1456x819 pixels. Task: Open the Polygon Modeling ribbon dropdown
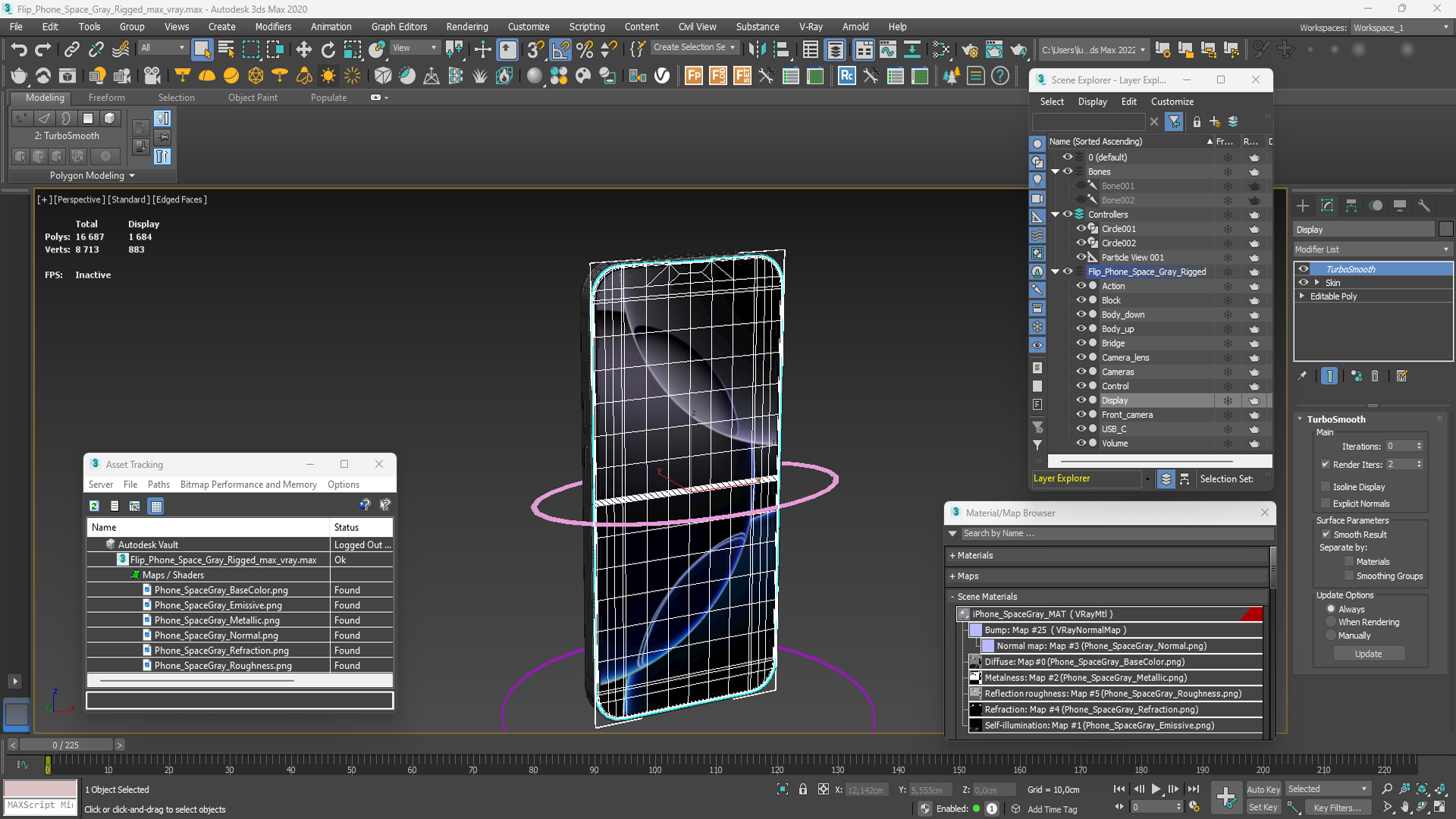pyautogui.click(x=92, y=176)
